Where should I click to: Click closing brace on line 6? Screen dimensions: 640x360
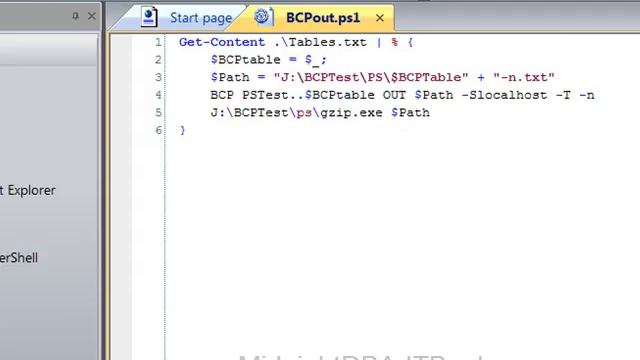coord(182,130)
